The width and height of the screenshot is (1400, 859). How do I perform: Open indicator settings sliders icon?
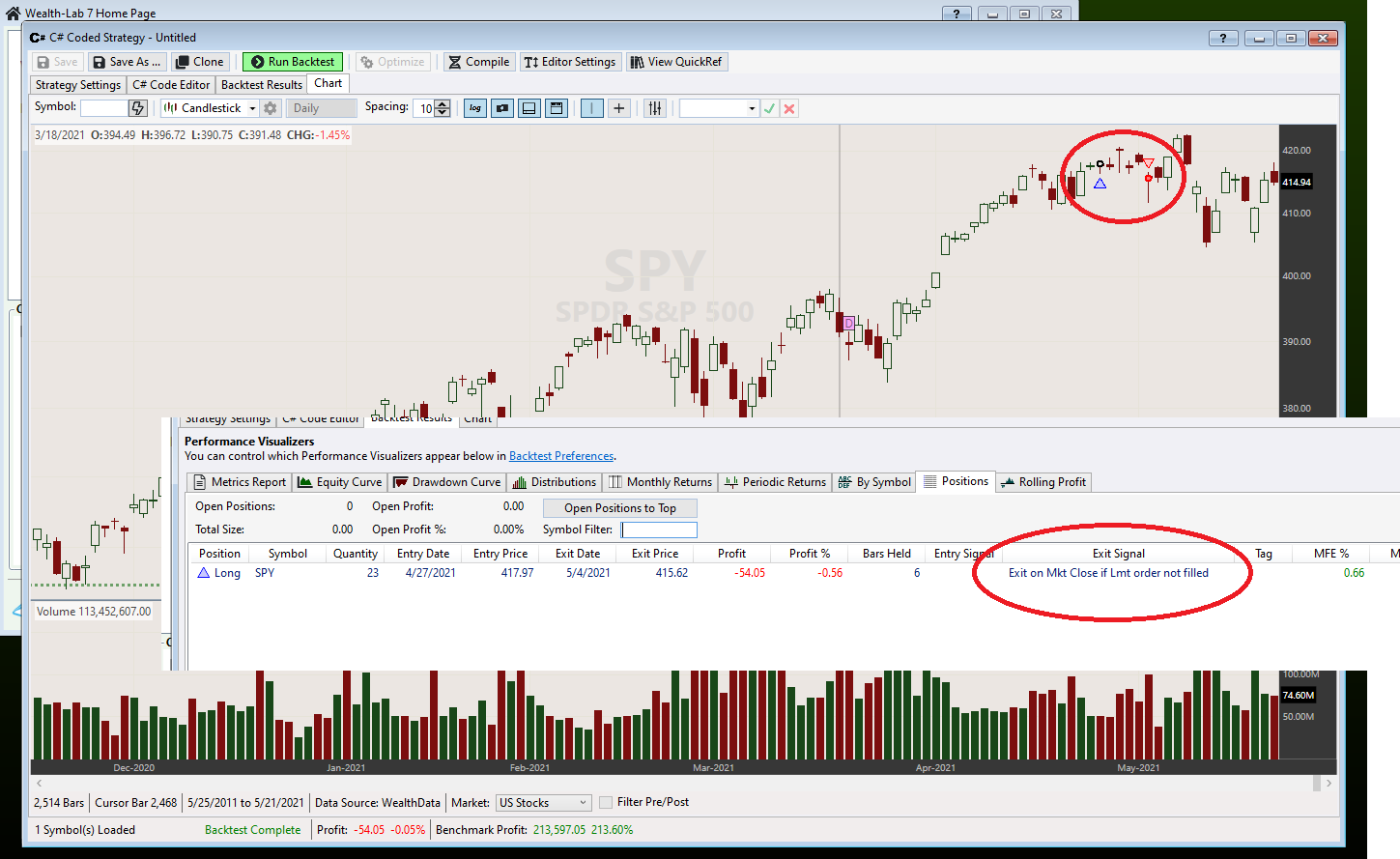click(655, 108)
